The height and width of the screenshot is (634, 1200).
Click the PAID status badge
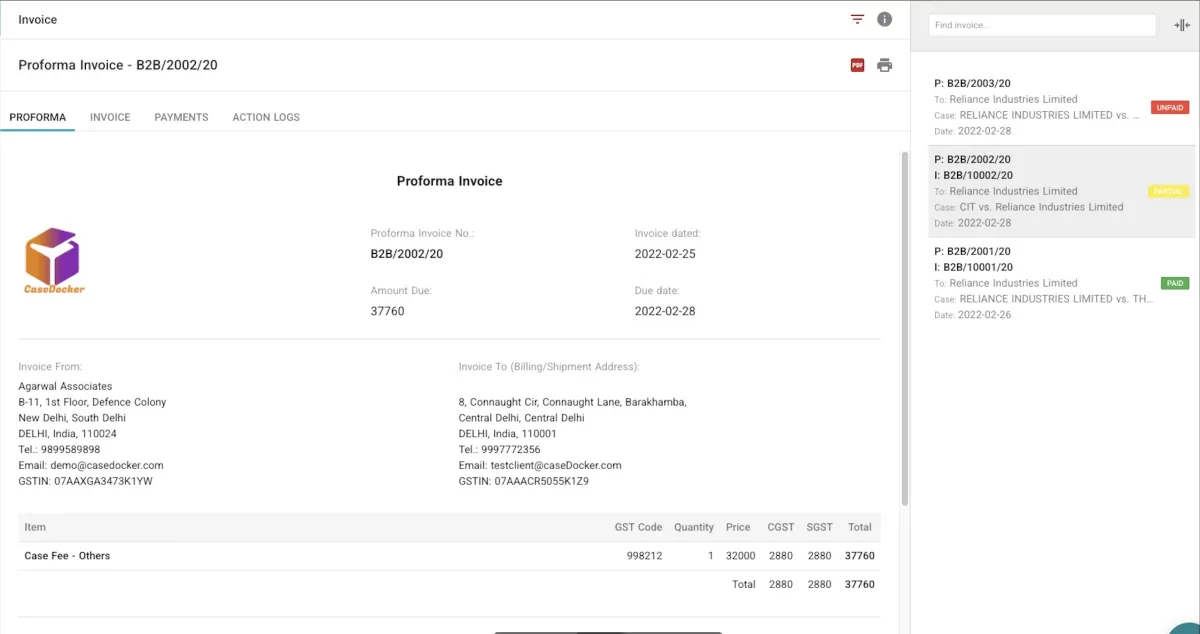[1175, 283]
